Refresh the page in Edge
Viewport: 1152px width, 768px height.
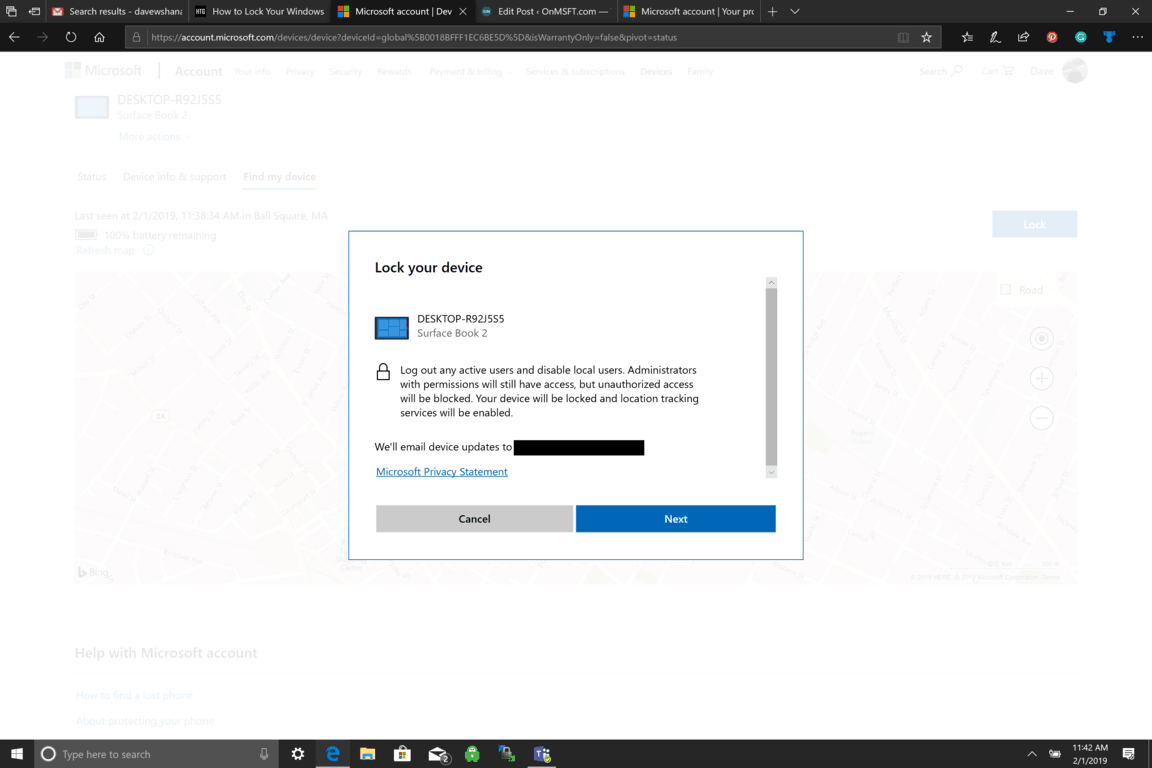coord(71,37)
